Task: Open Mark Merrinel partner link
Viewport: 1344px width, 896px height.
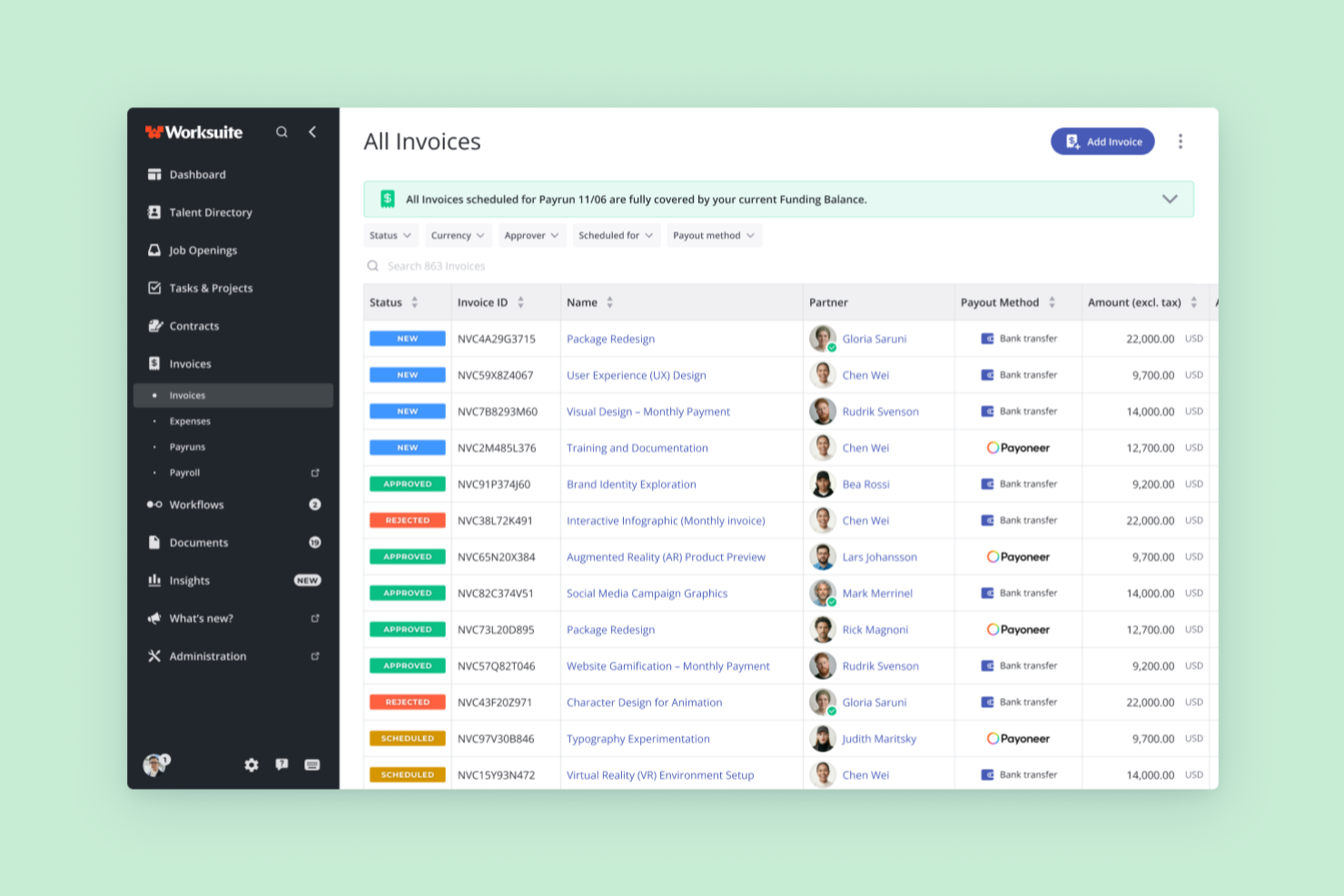Action: [877, 593]
